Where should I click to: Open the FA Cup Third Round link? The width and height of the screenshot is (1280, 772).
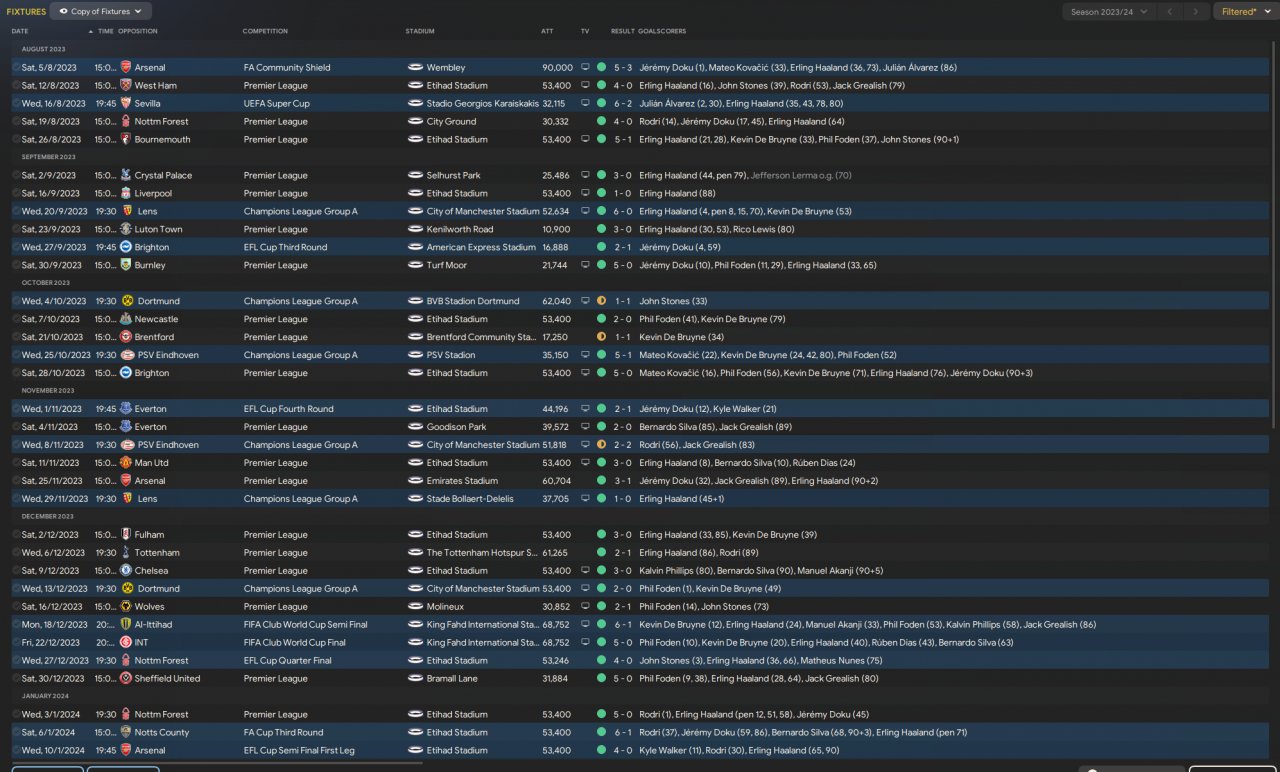click(284, 733)
